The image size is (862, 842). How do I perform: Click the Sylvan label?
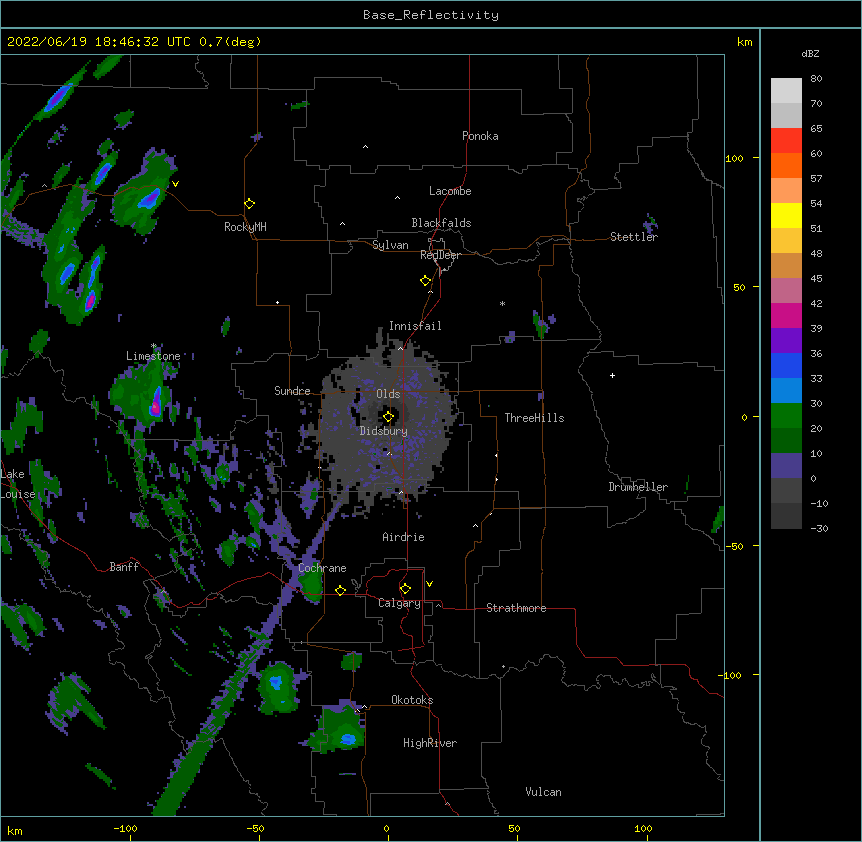[390, 245]
